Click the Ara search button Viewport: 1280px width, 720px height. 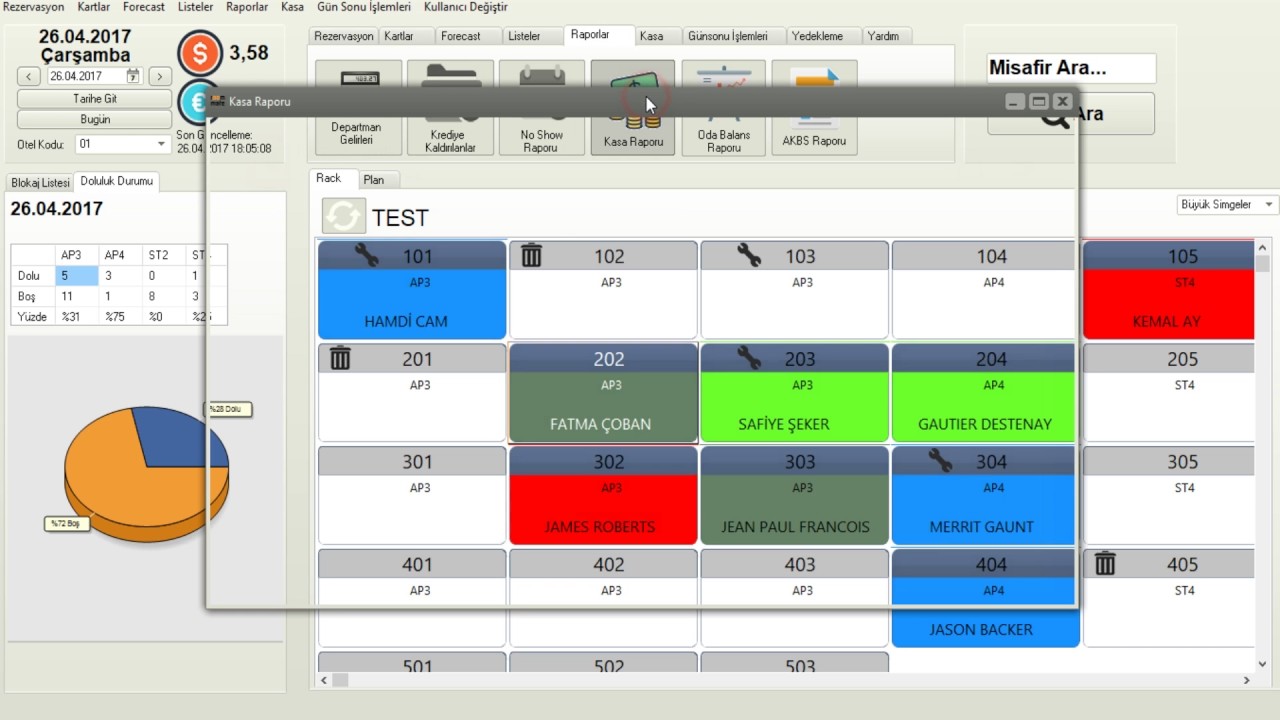pyautogui.click(x=1071, y=114)
